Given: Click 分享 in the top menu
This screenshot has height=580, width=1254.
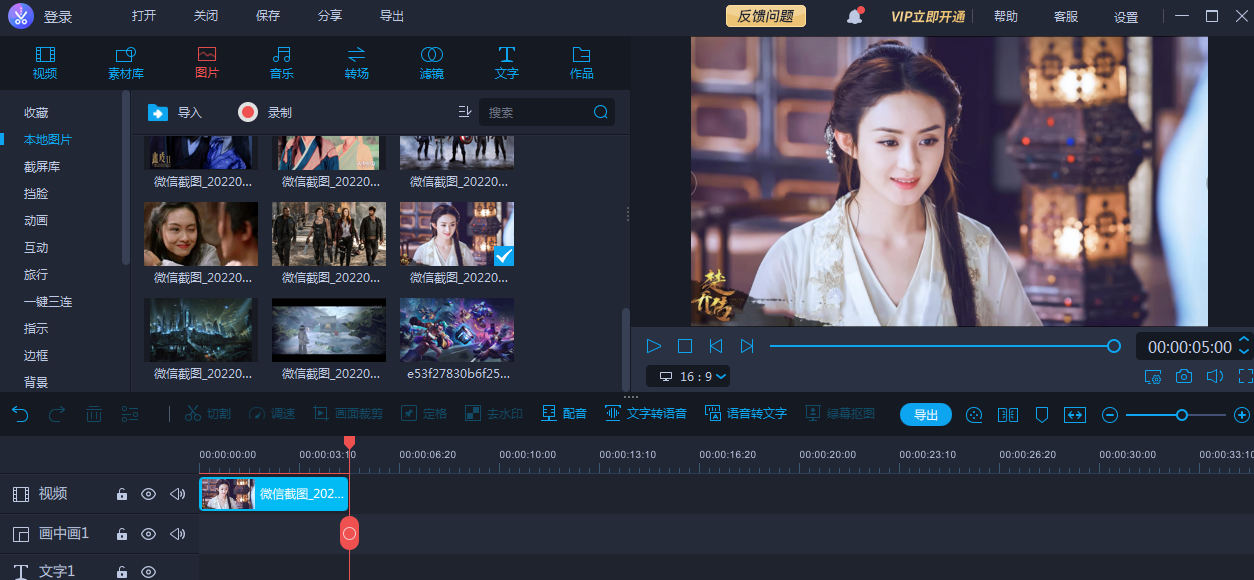Looking at the screenshot, I should [x=330, y=16].
